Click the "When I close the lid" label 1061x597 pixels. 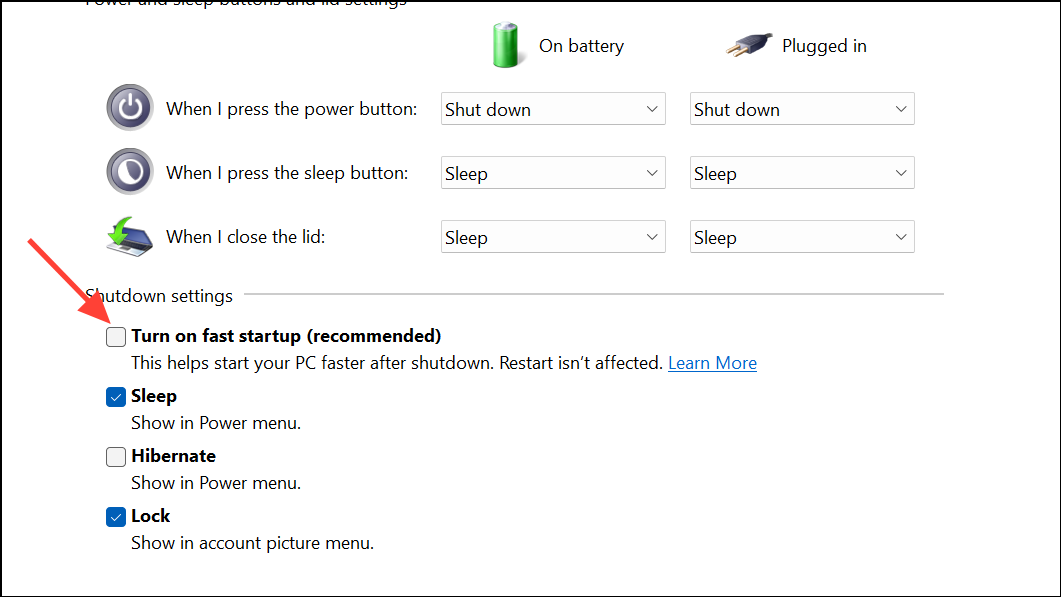click(x=246, y=237)
